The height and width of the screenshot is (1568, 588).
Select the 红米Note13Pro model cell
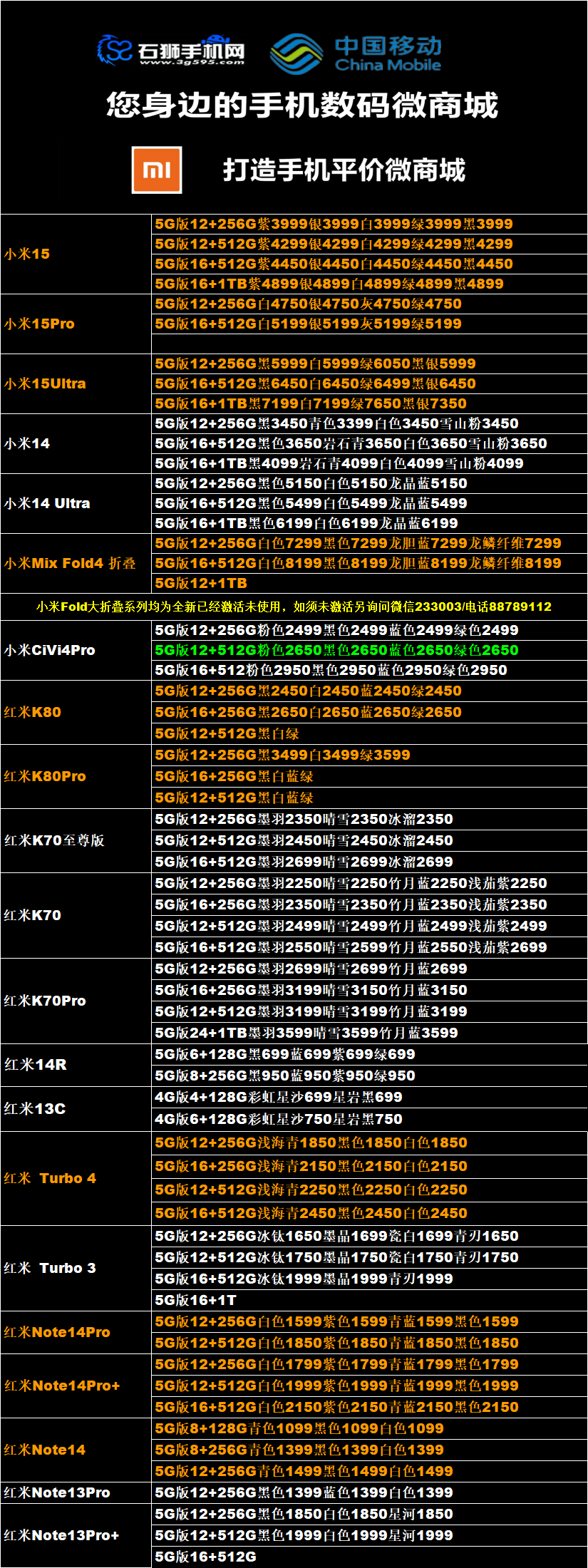click(x=76, y=1492)
